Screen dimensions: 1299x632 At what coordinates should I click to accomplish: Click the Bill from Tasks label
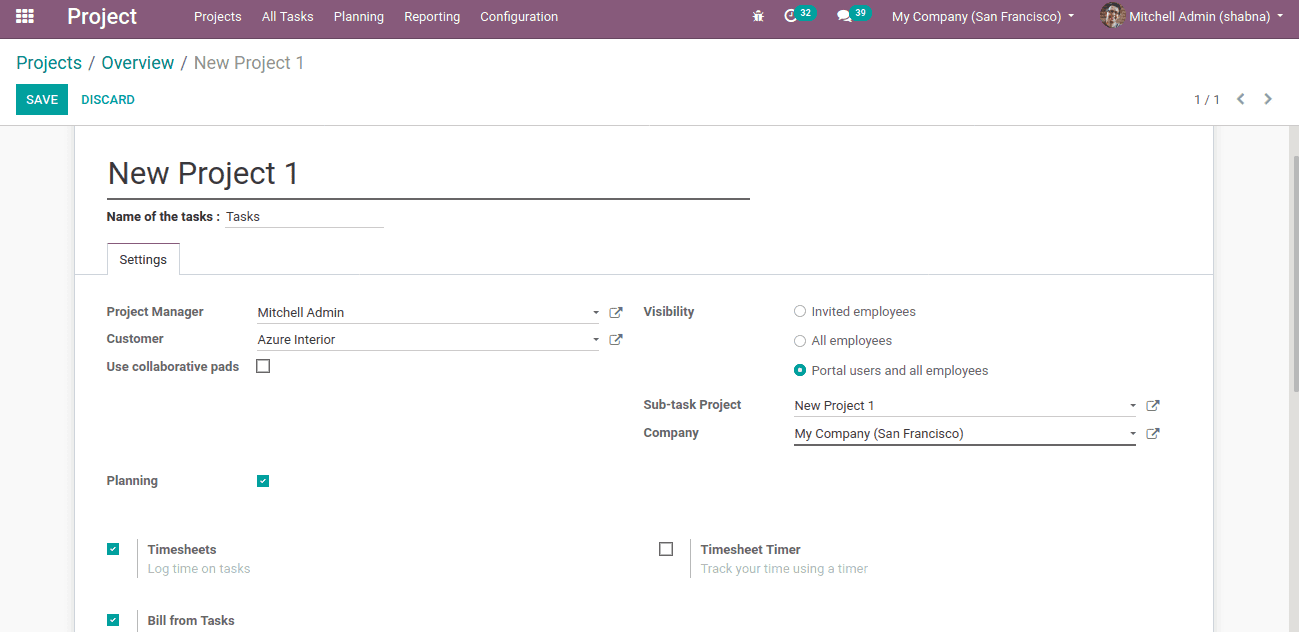(x=191, y=620)
